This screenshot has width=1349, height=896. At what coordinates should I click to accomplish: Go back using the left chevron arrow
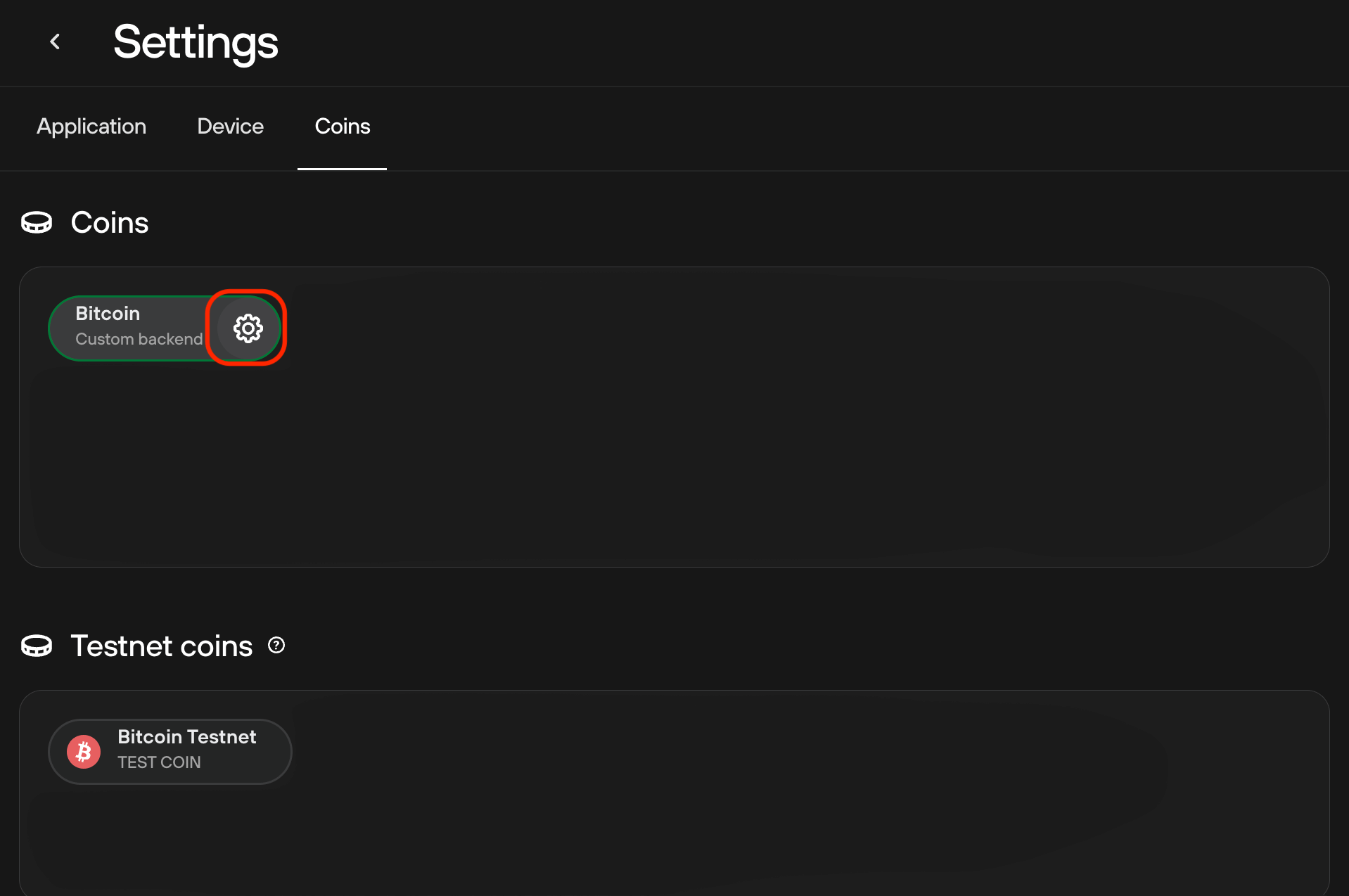click(x=55, y=42)
